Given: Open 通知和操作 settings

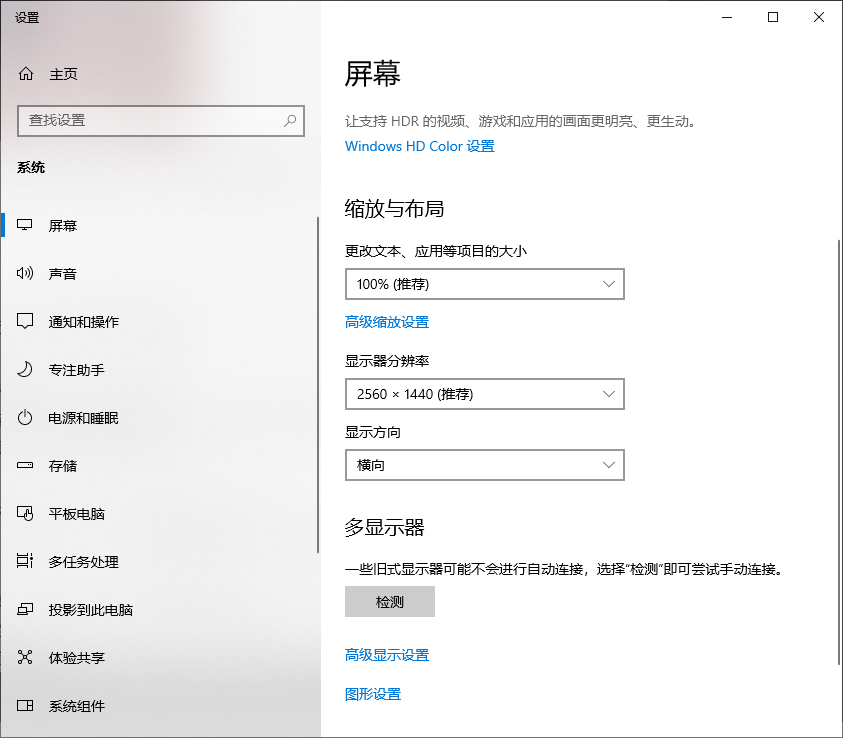Looking at the screenshot, I should coord(82,321).
